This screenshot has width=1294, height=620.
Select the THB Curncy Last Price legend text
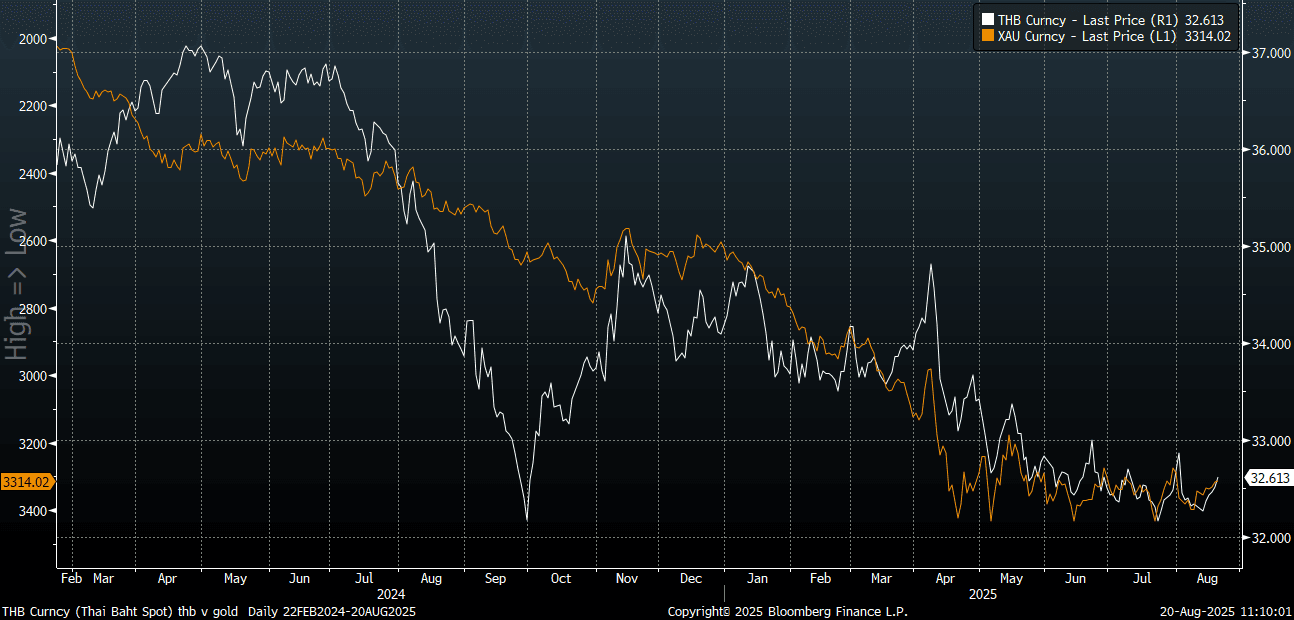1109,20
